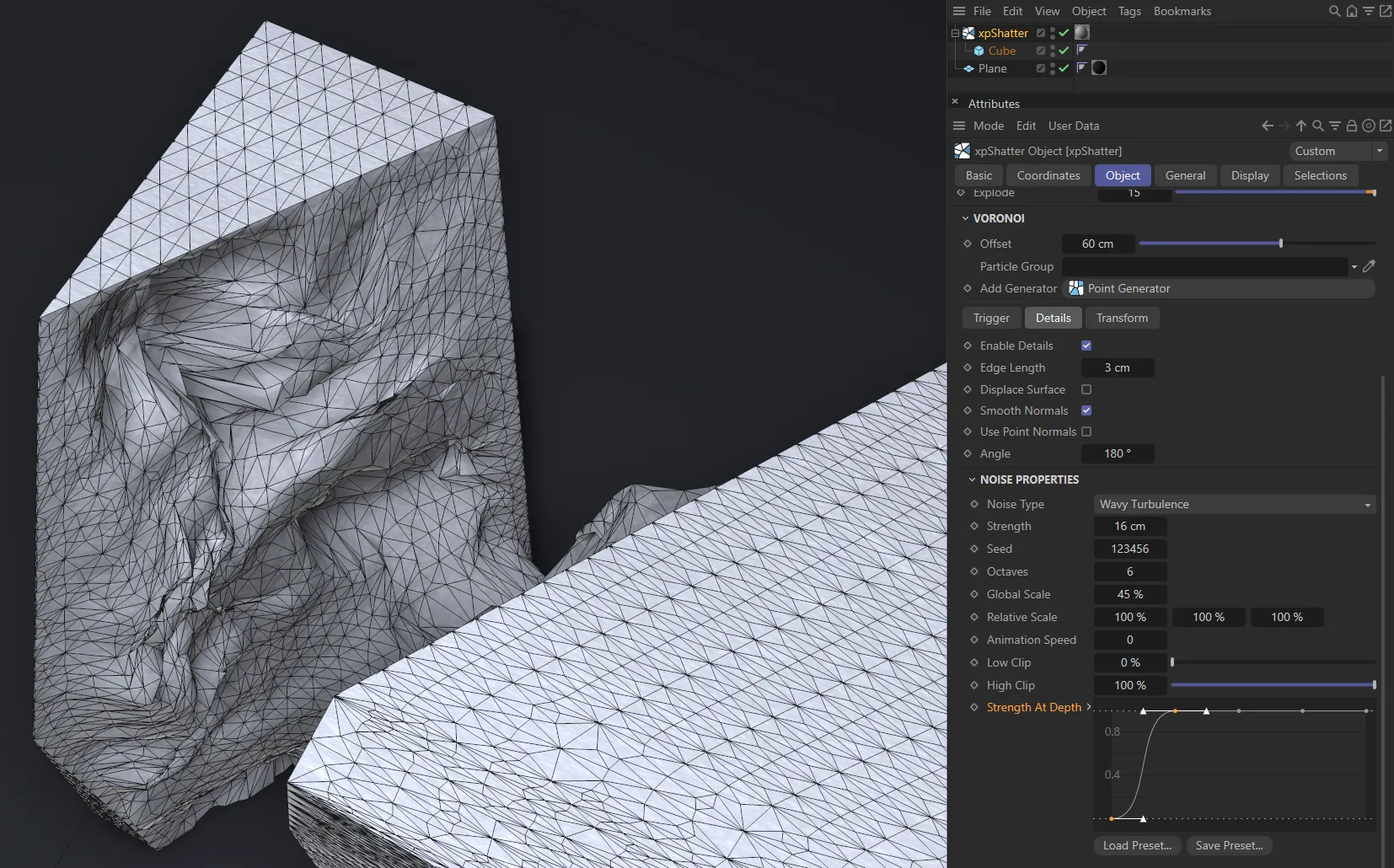Click the back arrow in Attributes panel
The image size is (1394, 868).
(1267, 126)
